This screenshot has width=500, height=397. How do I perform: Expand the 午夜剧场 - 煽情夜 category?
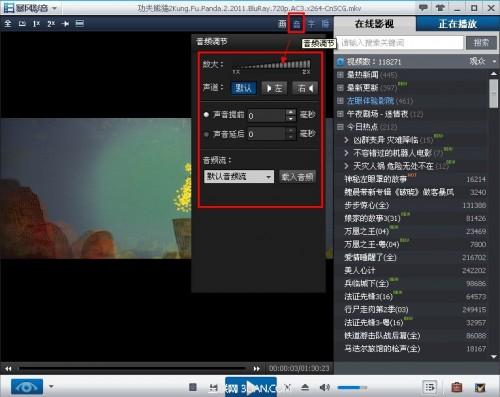coord(340,114)
